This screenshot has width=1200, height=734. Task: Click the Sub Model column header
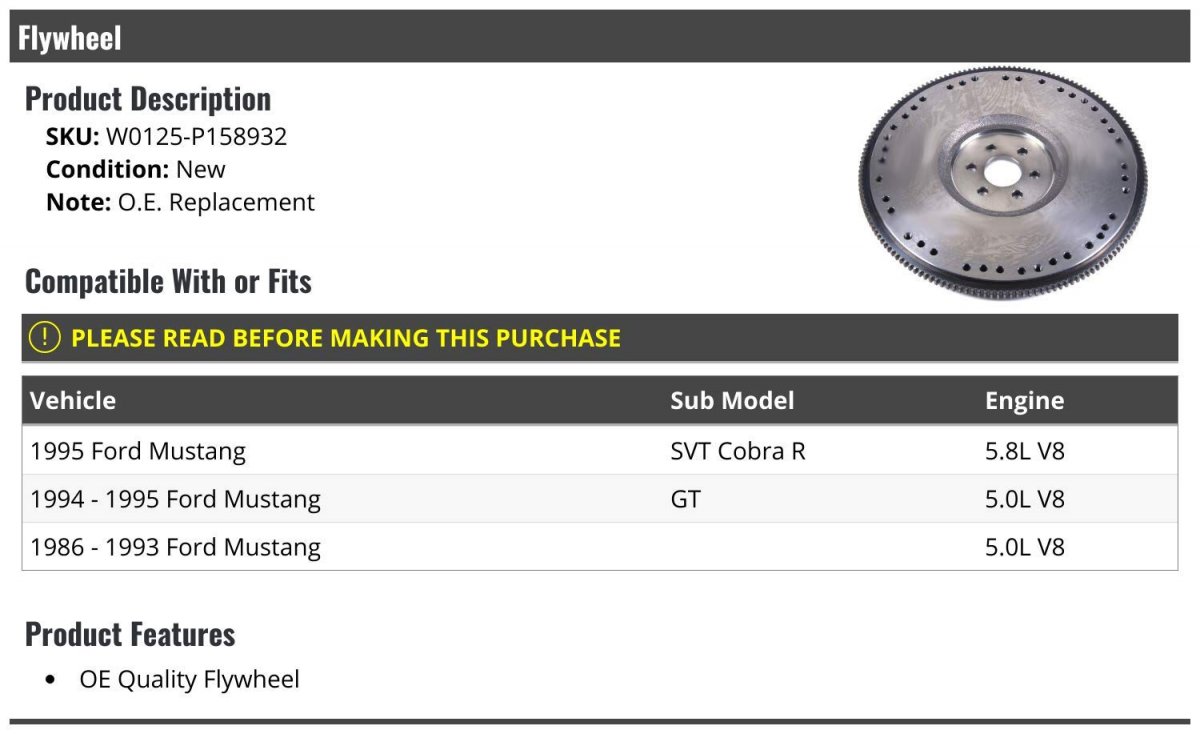[x=732, y=401]
